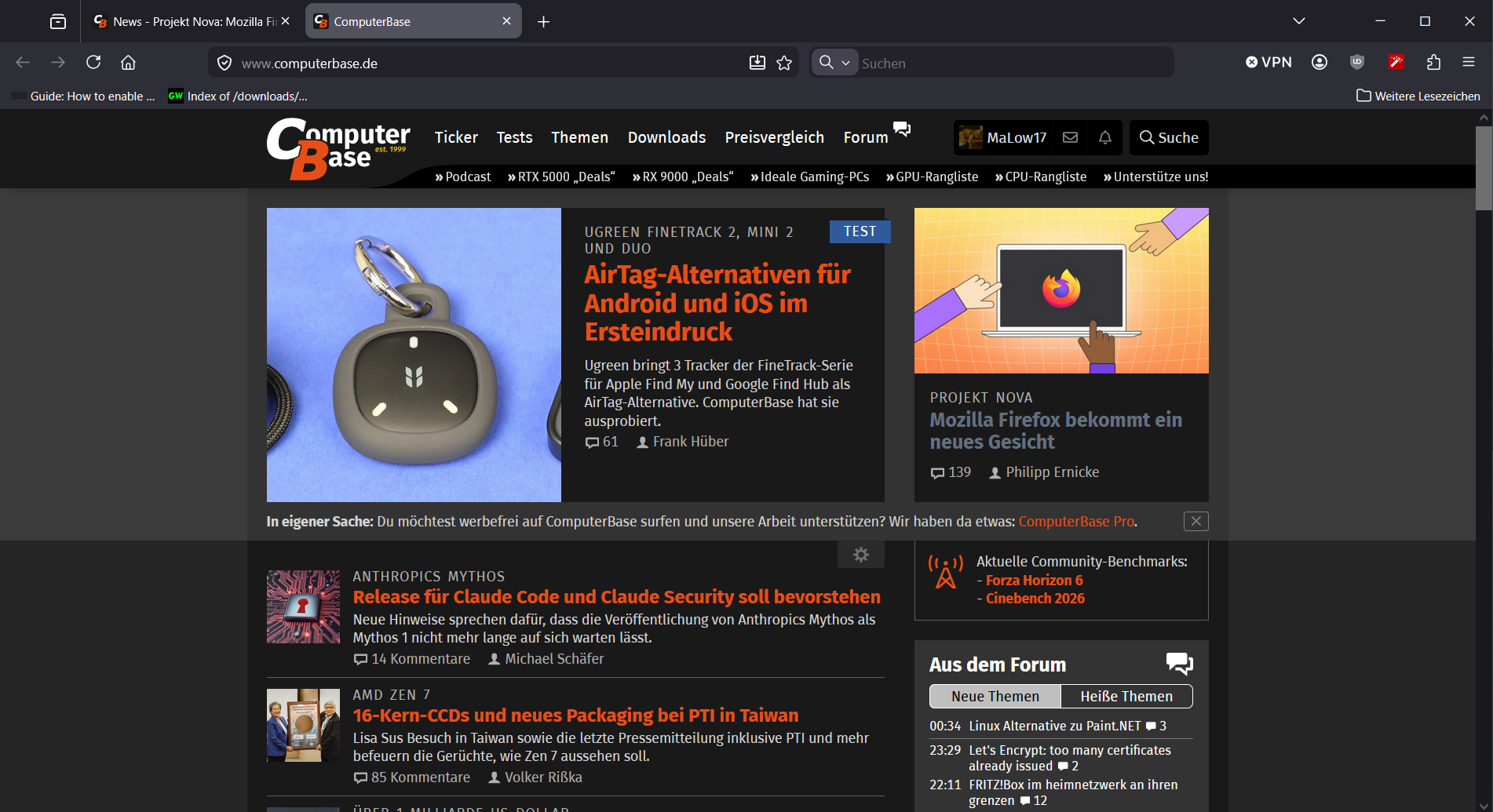Select the Heiße Themen forum toggle
The height and width of the screenshot is (812, 1493).
pos(1126,696)
